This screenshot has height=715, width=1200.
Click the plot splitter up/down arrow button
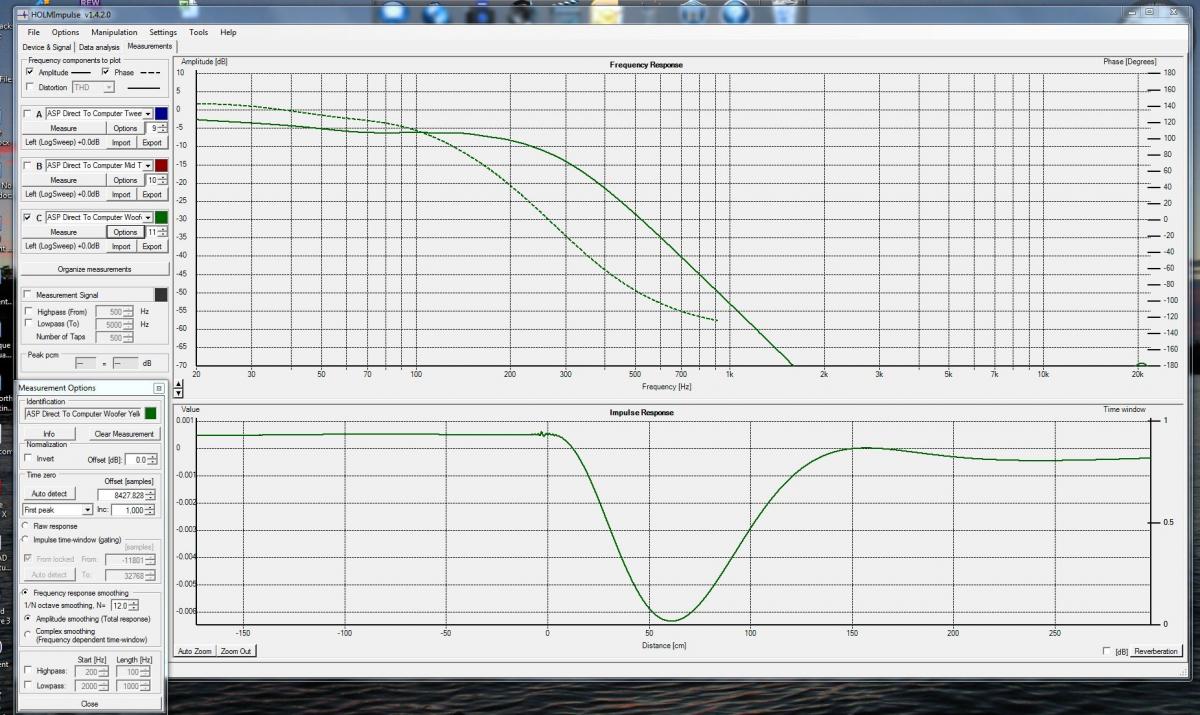point(179,388)
